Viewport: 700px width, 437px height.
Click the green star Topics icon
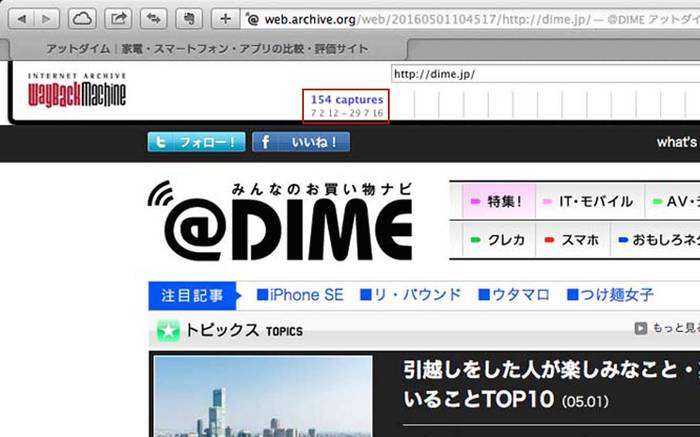tap(168, 331)
